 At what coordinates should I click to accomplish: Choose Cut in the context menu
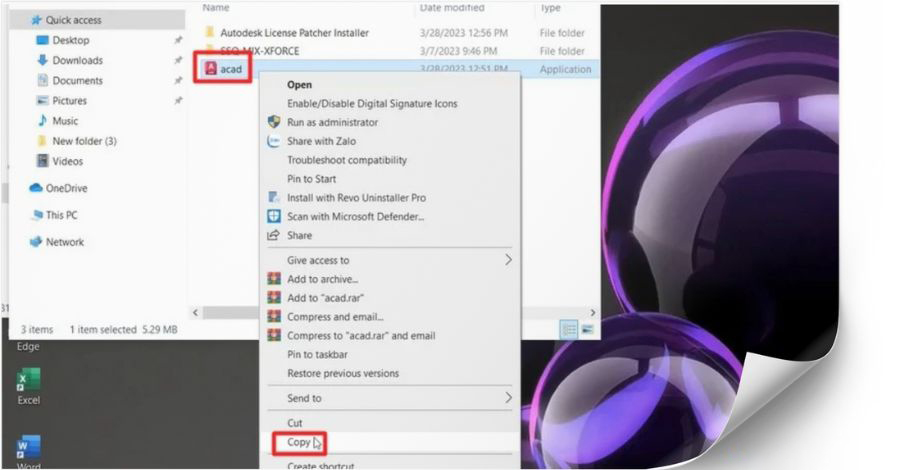click(x=295, y=423)
